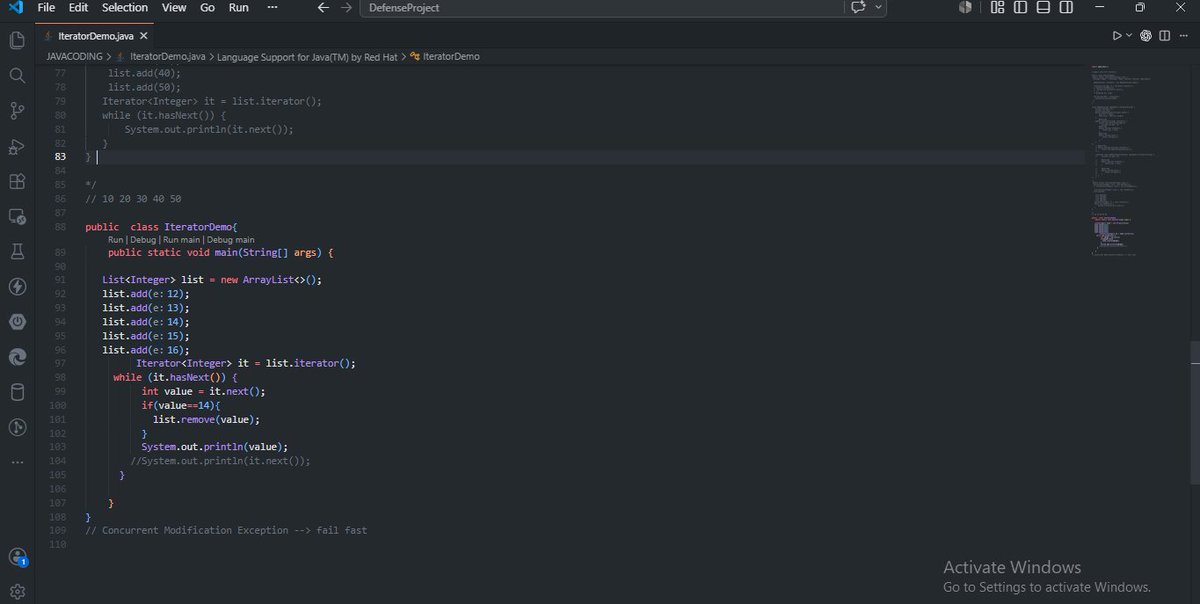Expand the Copilot chat dropdown chevron
Viewport: 1200px width, 604px height.
[878, 7]
